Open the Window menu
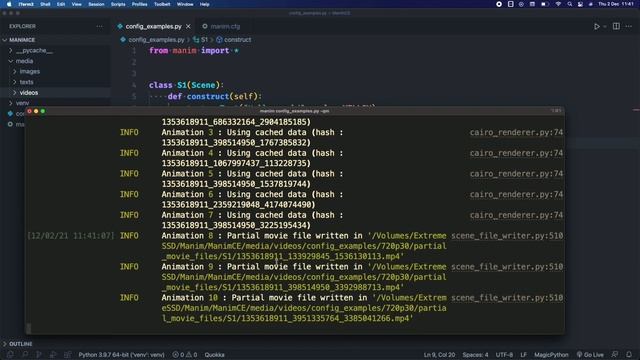 pos(185,4)
